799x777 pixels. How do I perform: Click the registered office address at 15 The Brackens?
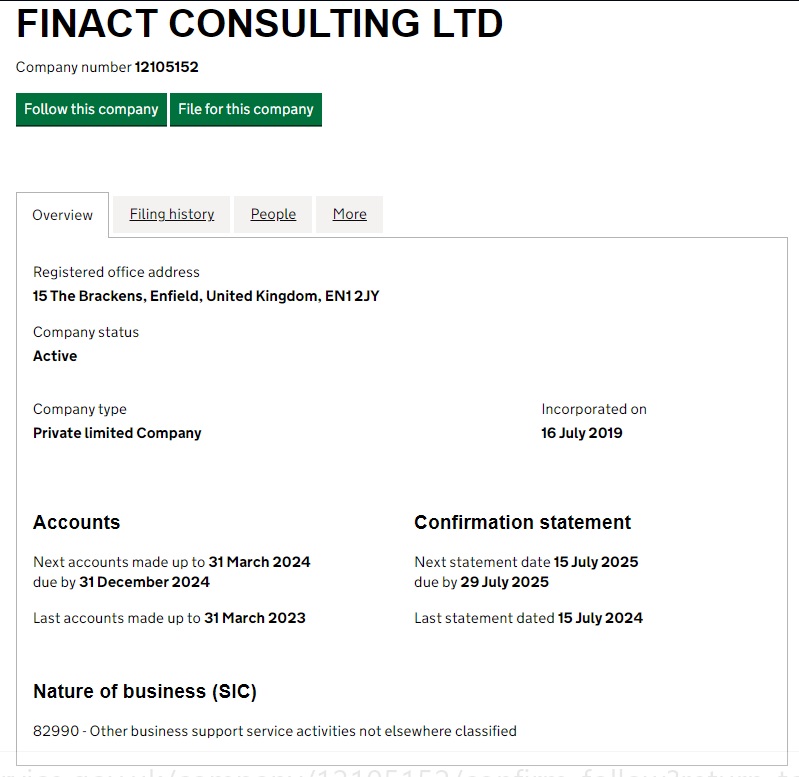(206, 296)
